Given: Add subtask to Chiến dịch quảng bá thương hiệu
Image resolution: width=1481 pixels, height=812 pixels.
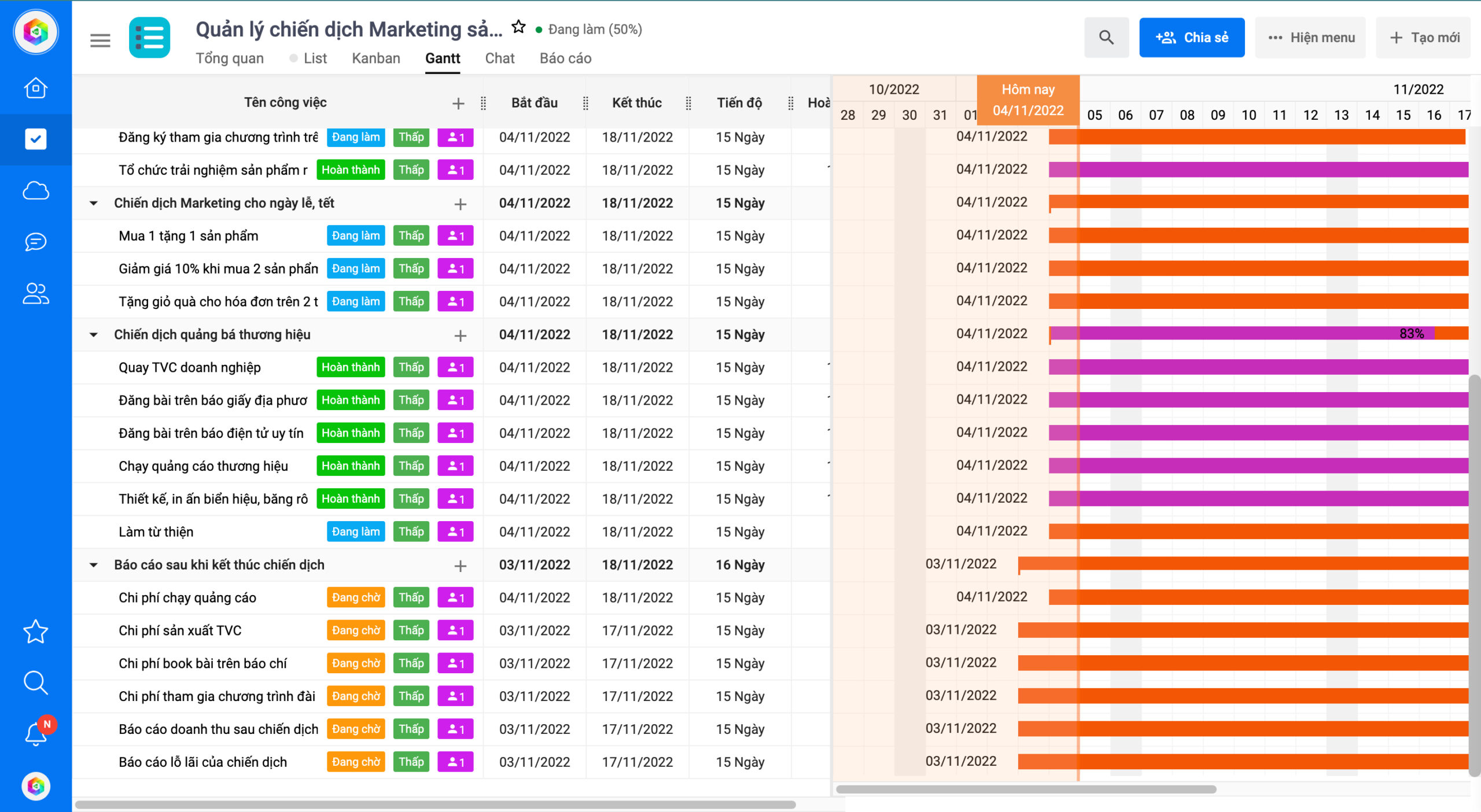Looking at the screenshot, I should 460,335.
